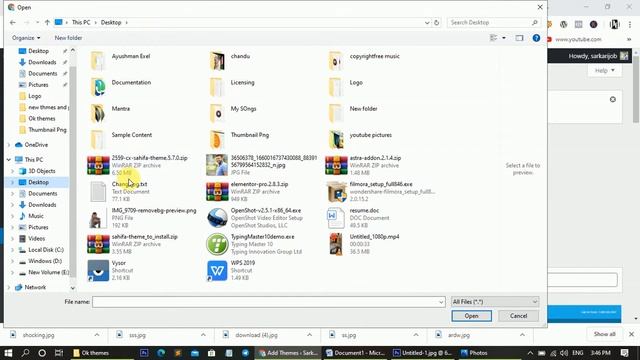
Task: Select 2559-cx-sahifa-theme.5.7.0.zip archive
Action: tap(138, 165)
